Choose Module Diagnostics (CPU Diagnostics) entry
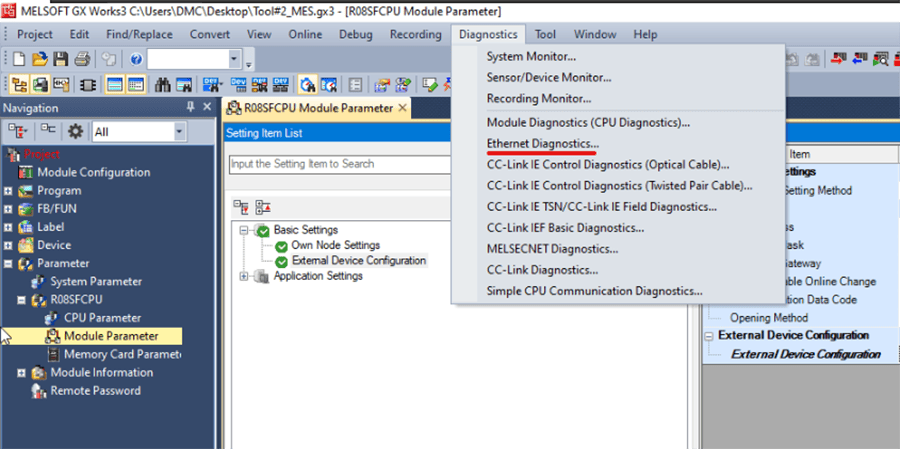900x449 pixels. click(588, 122)
